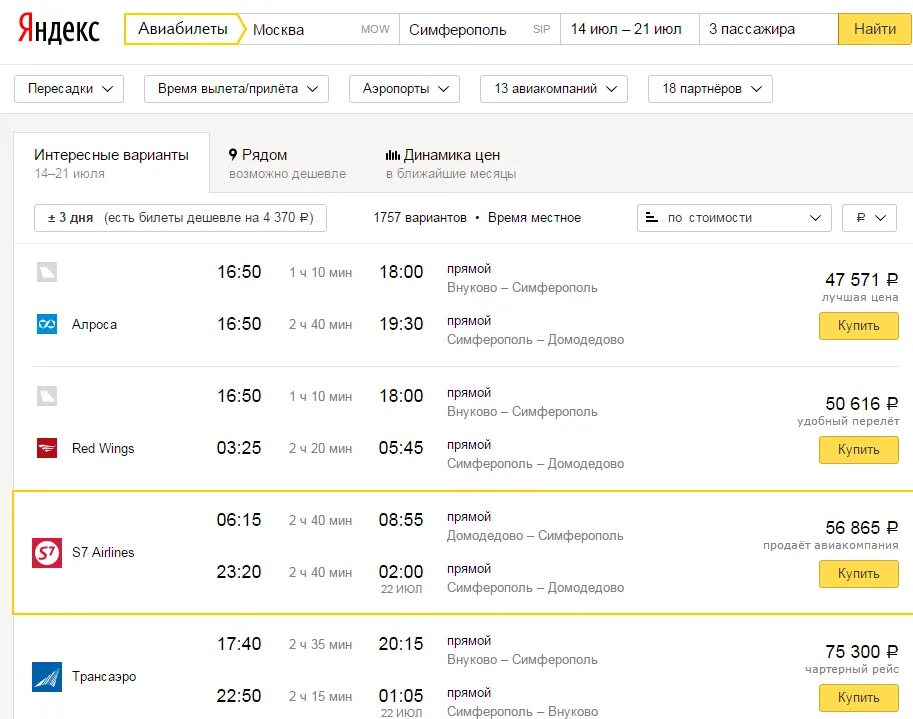
Task: Click the 47 571 ₽ price
Action: pyautogui.click(x=861, y=280)
